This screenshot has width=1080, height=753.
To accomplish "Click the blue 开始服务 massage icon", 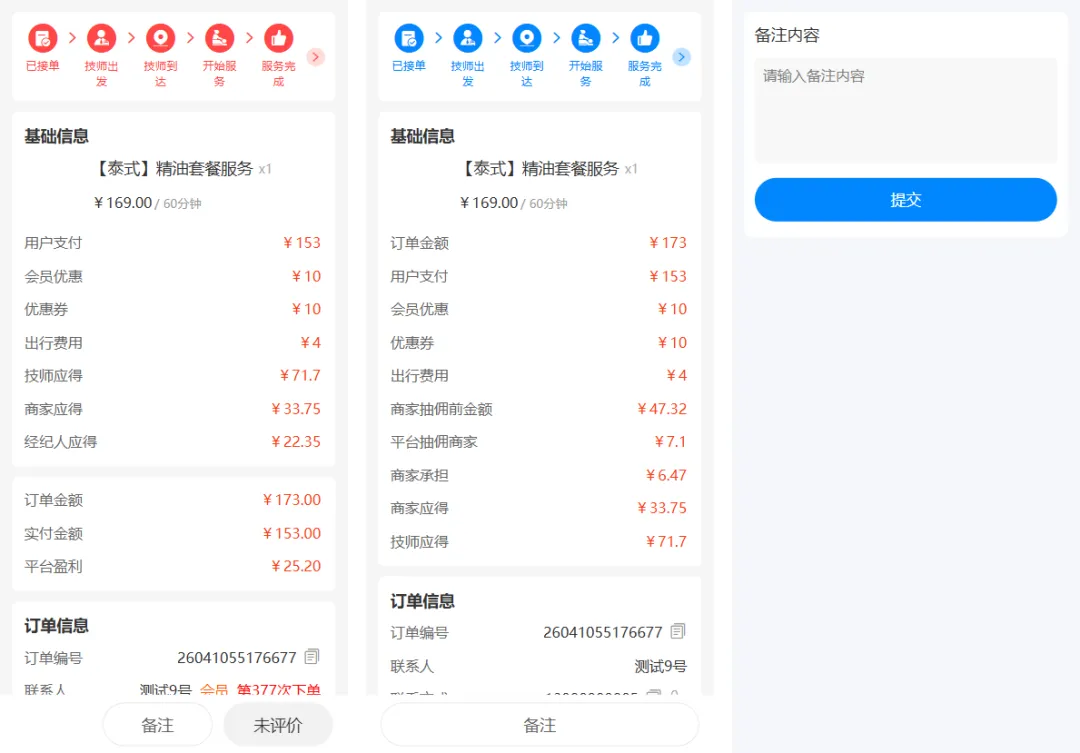I will coord(585,39).
